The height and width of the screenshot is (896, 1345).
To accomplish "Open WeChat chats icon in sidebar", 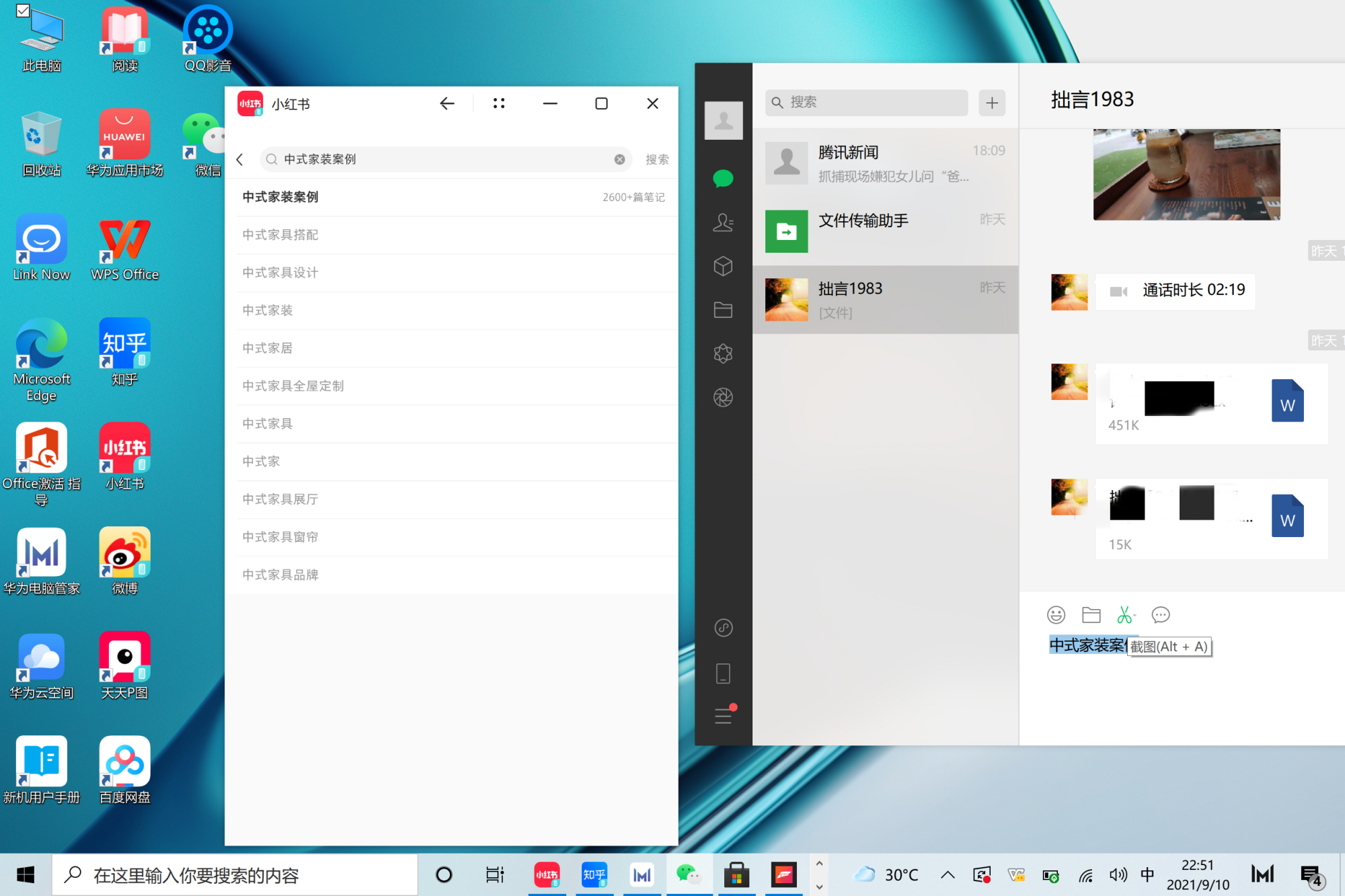I will point(723,178).
